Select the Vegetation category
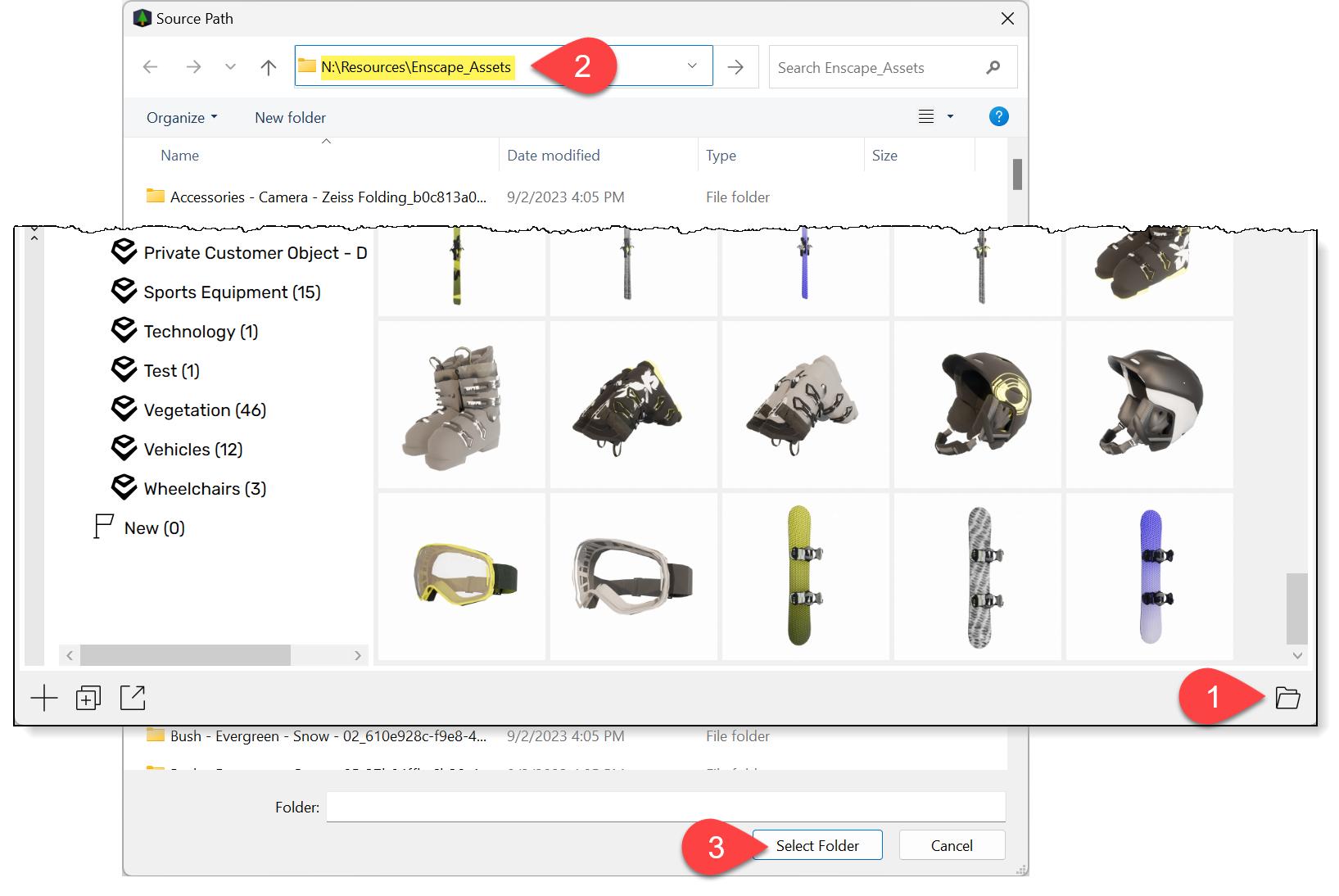Image resolution: width=1339 pixels, height=896 pixels. (204, 410)
